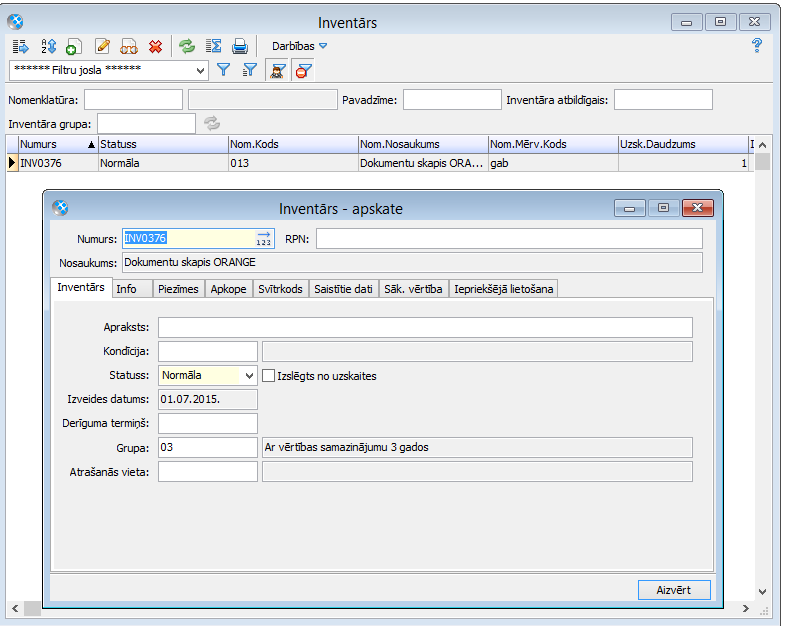Click the sigma totals icon
The width and height of the screenshot is (788, 626).
214,46
